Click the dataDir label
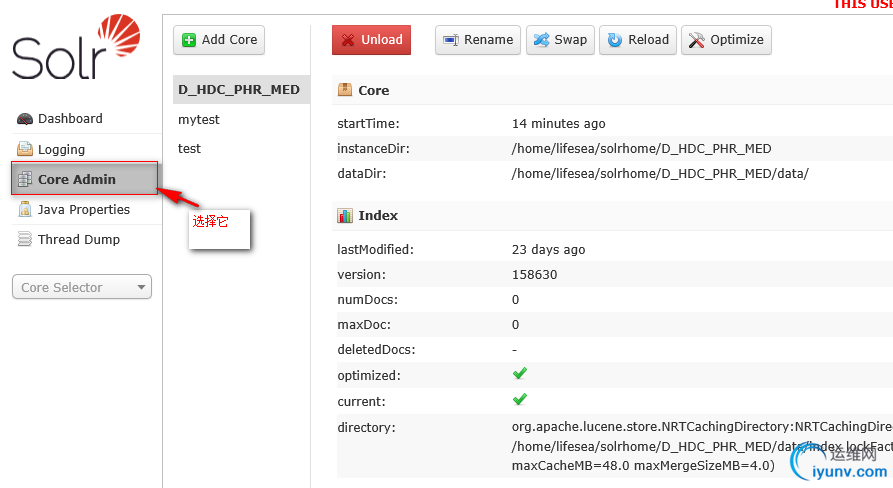 (x=362, y=174)
